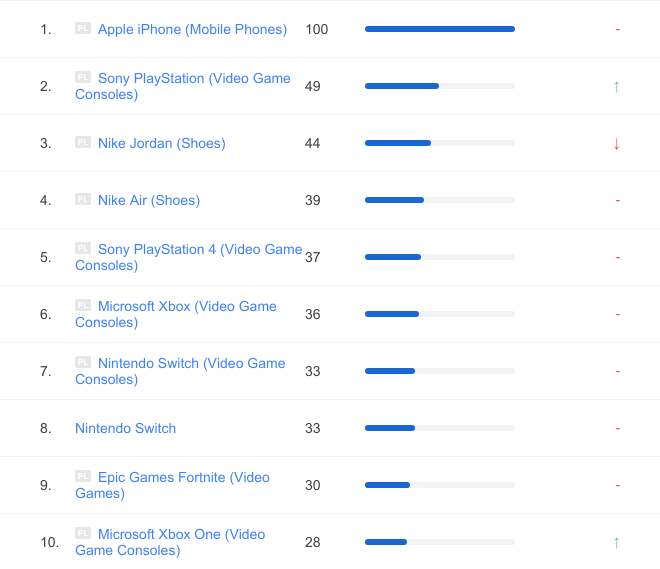
Task: Click the red down arrow for Nike Jordan
Action: coord(617,143)
